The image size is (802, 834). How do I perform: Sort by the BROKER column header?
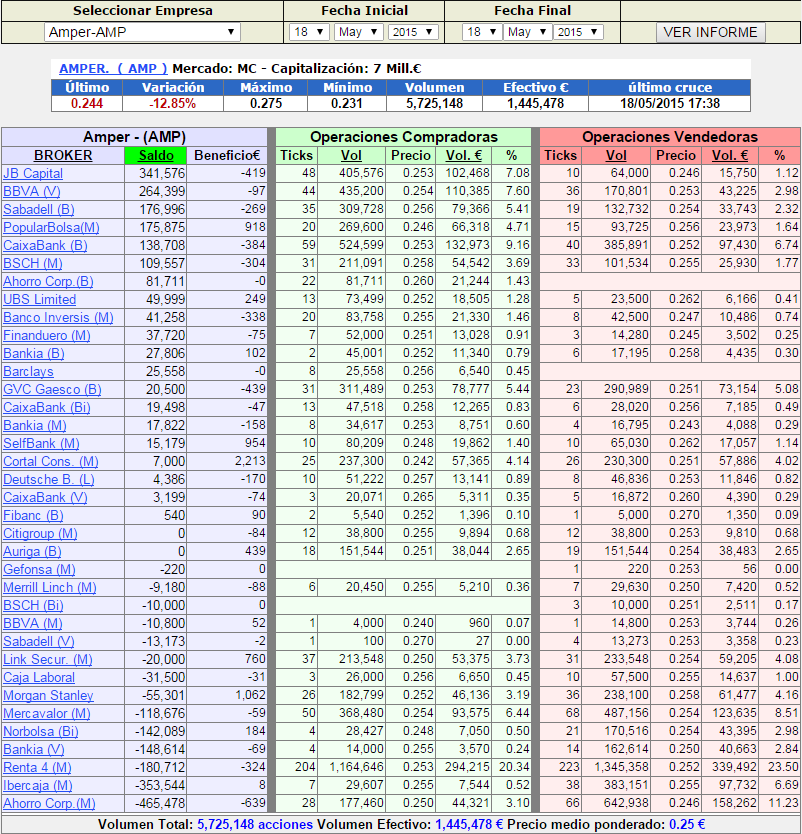pyautogui.click(x=63, y=155)
